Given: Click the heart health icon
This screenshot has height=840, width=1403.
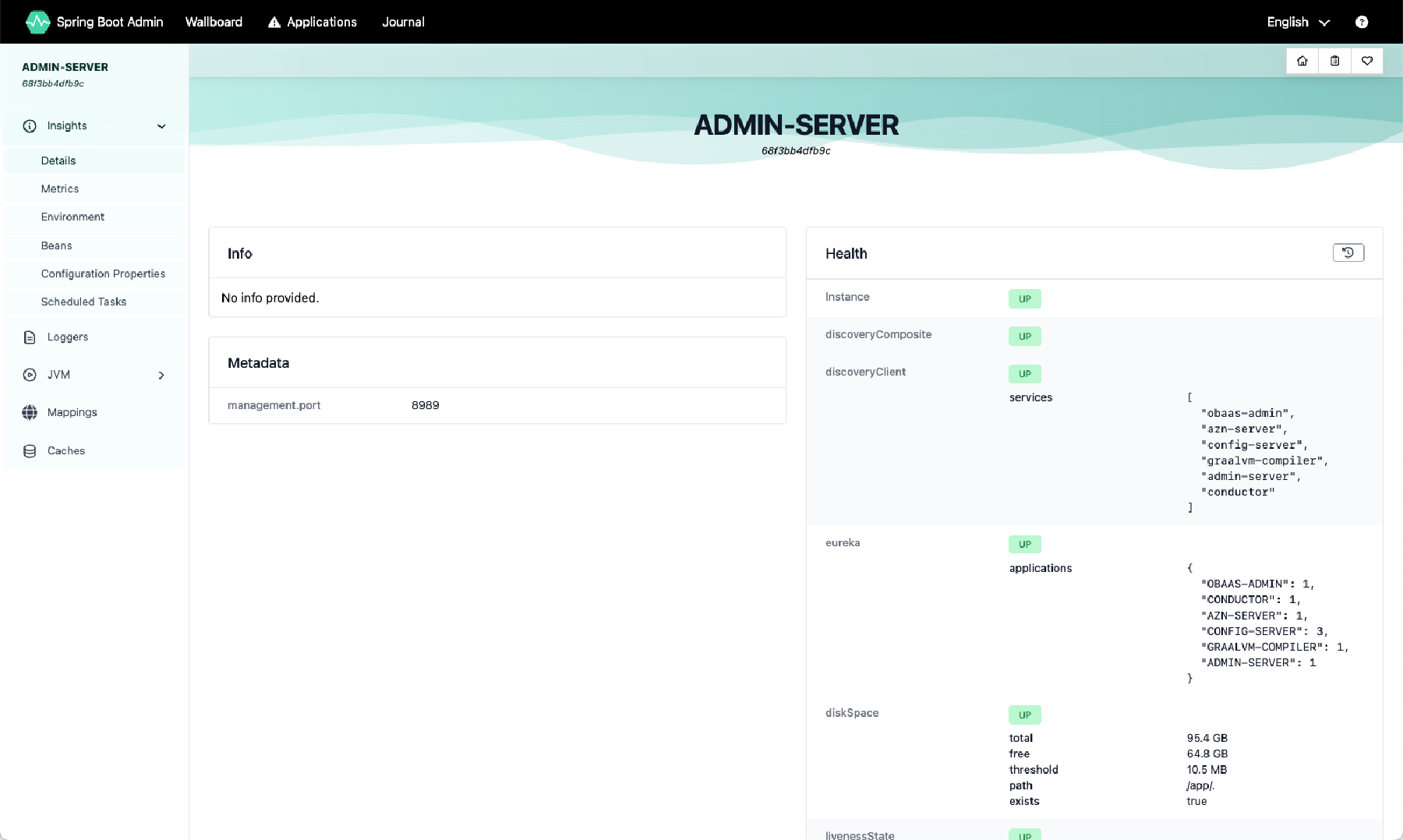Looking at the screenshot, I should (1367, 60).
